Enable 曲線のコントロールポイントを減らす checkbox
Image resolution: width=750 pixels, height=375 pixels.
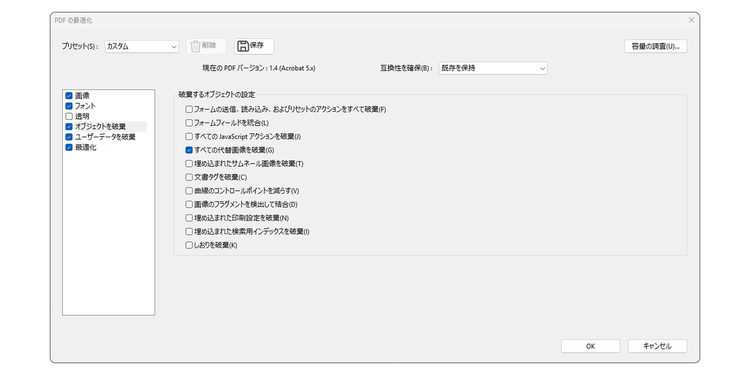click(x=189, y=191)
